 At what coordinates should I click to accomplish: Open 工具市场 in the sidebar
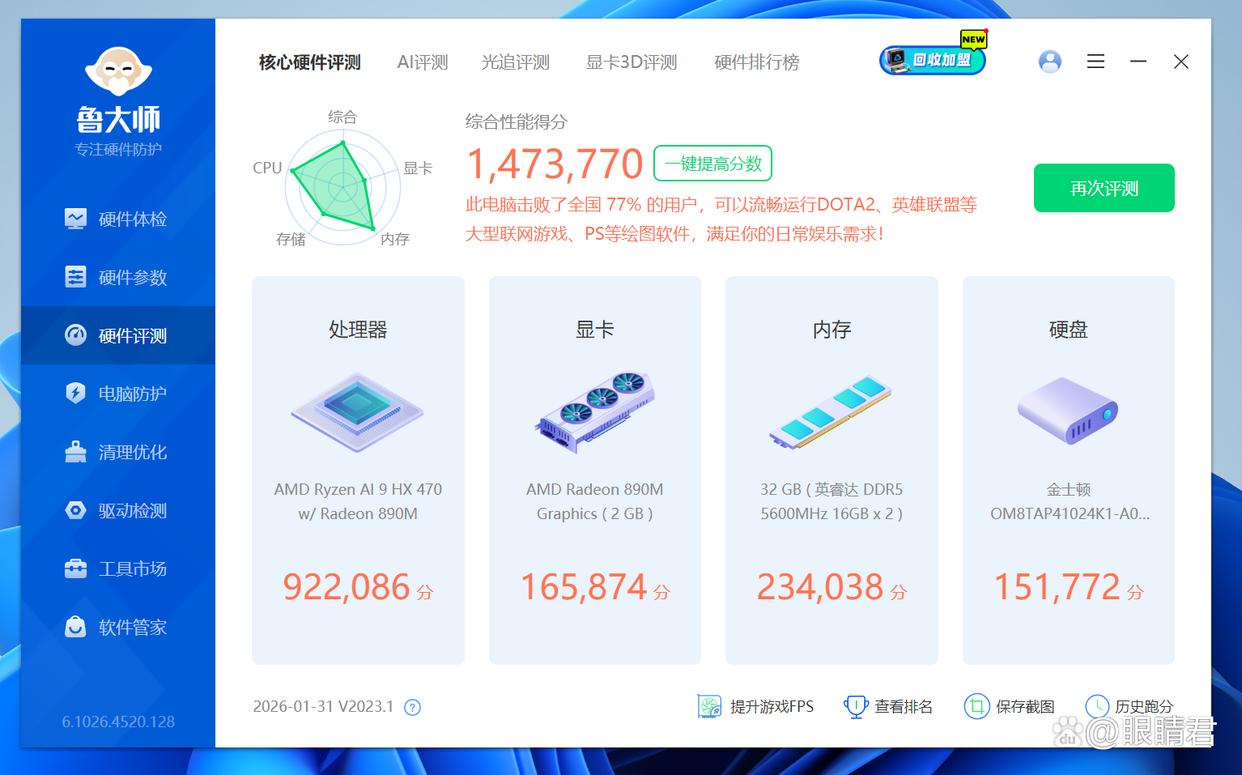pos(118,568)
